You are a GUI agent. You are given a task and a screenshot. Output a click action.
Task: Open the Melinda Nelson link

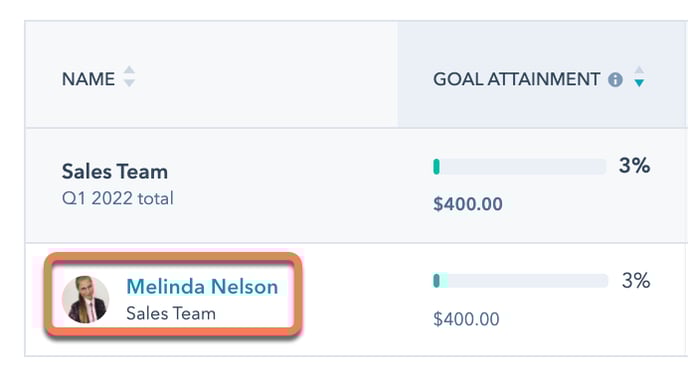tap(202, 287)
